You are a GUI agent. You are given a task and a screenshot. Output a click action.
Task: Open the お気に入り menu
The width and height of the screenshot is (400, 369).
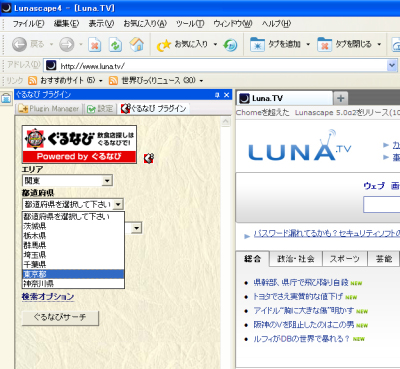pos(145,24)
